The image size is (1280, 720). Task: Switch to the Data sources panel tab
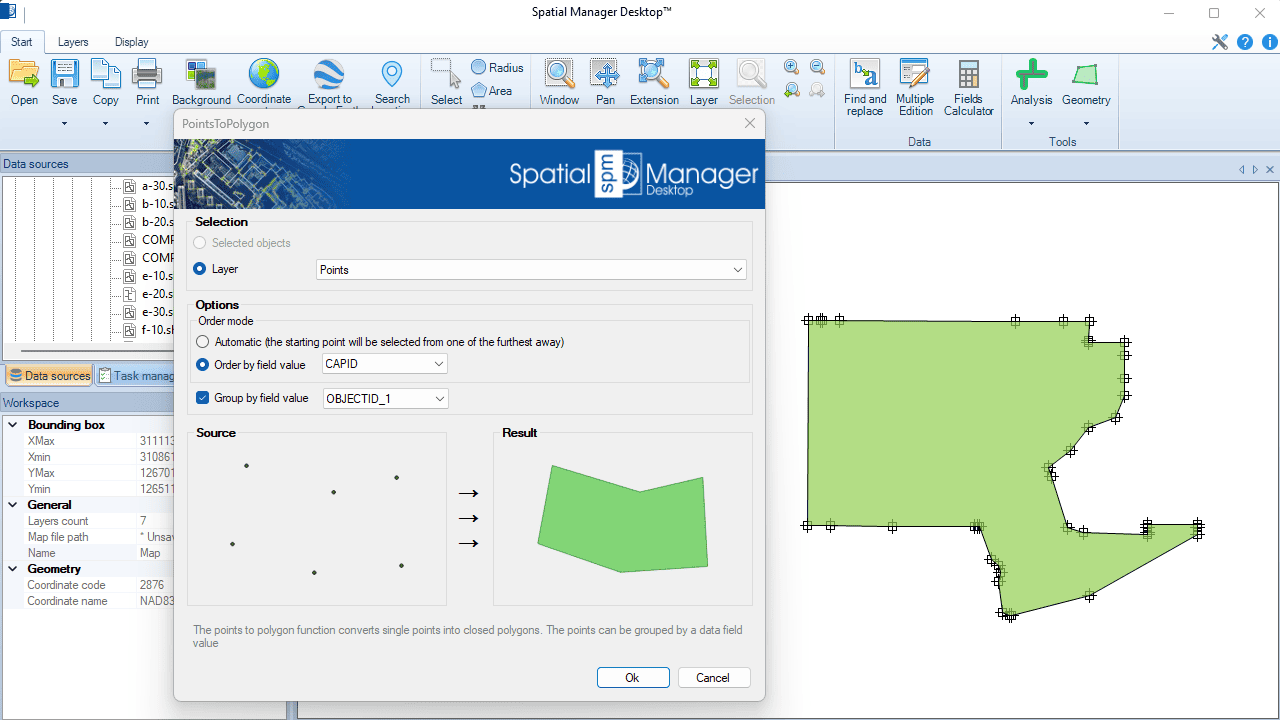(x=49, y=376)
